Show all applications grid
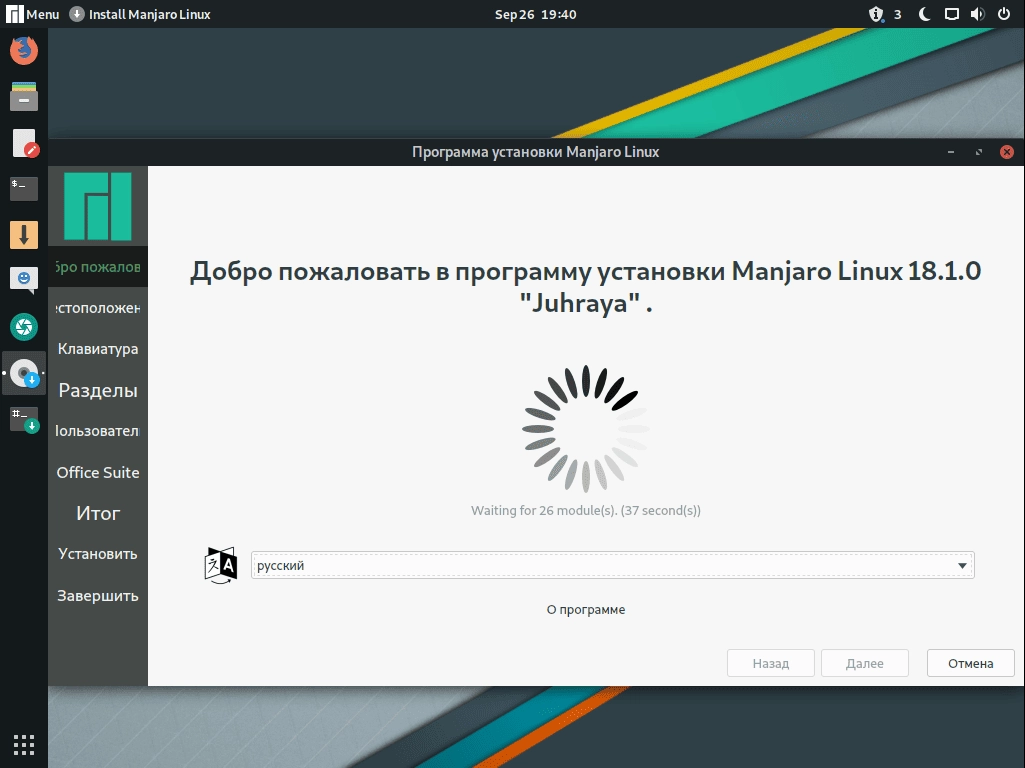The image size is (1025, 768). click(x=24, y=744)
